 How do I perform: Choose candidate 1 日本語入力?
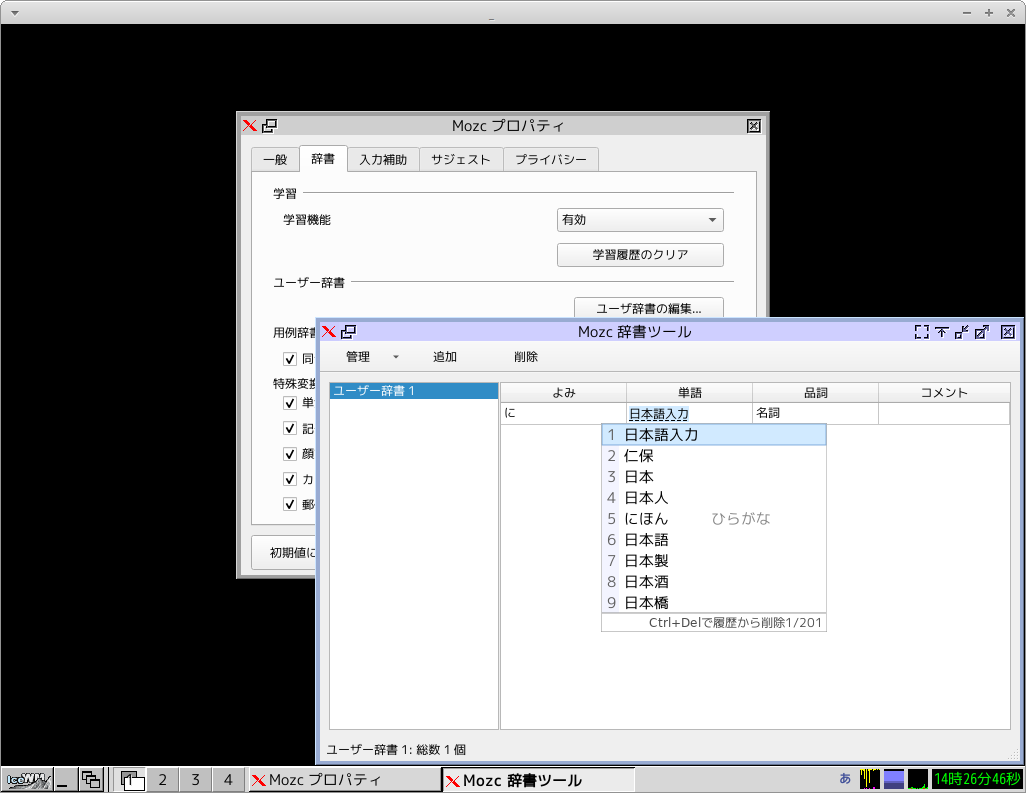(x=714, y=435)
